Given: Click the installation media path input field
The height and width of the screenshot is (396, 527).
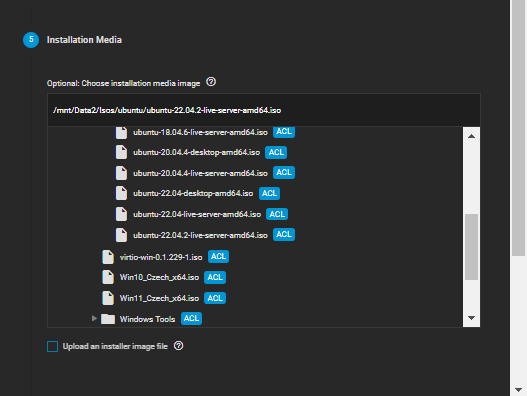Looking at the screenshot, I should [264, 110].
